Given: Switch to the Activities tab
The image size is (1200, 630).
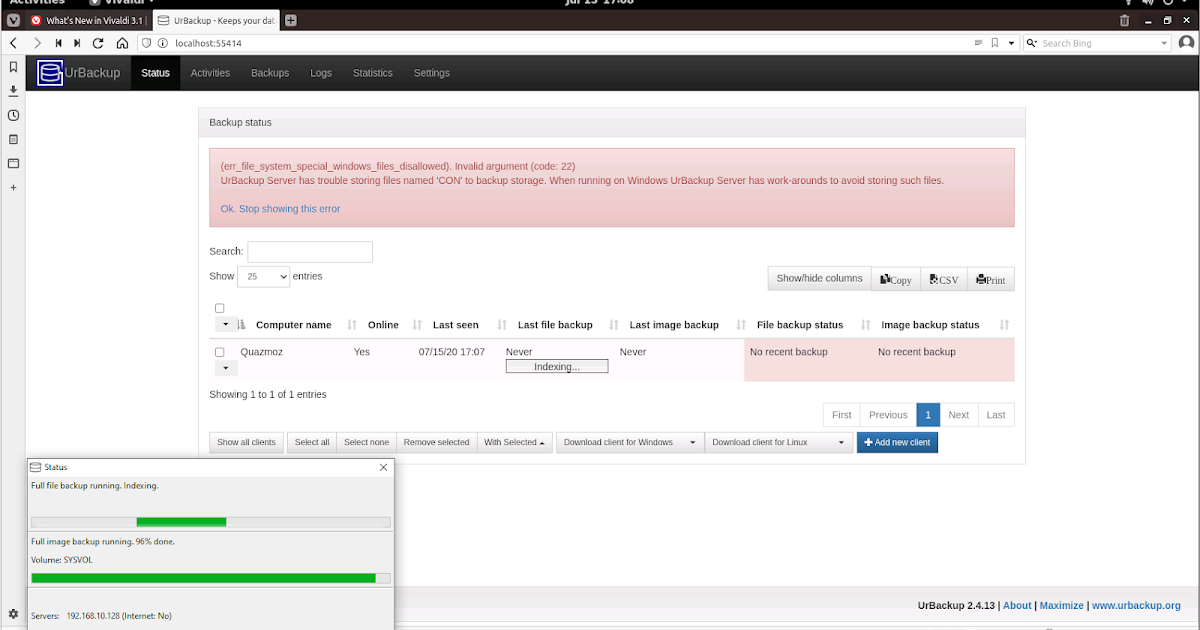Looking at the screenshot, I should point(210,72).
